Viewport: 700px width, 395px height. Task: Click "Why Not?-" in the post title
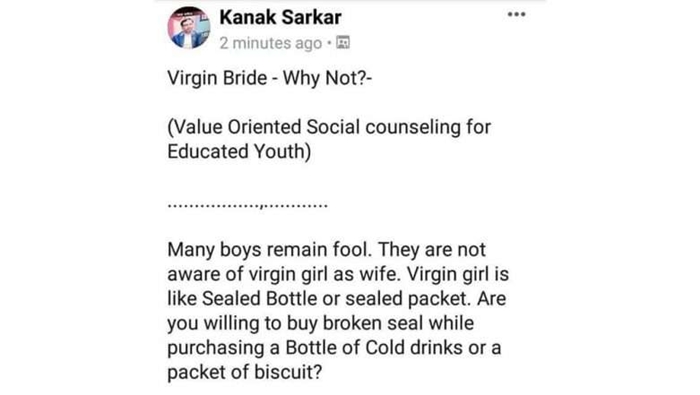[x=327, y=78]
